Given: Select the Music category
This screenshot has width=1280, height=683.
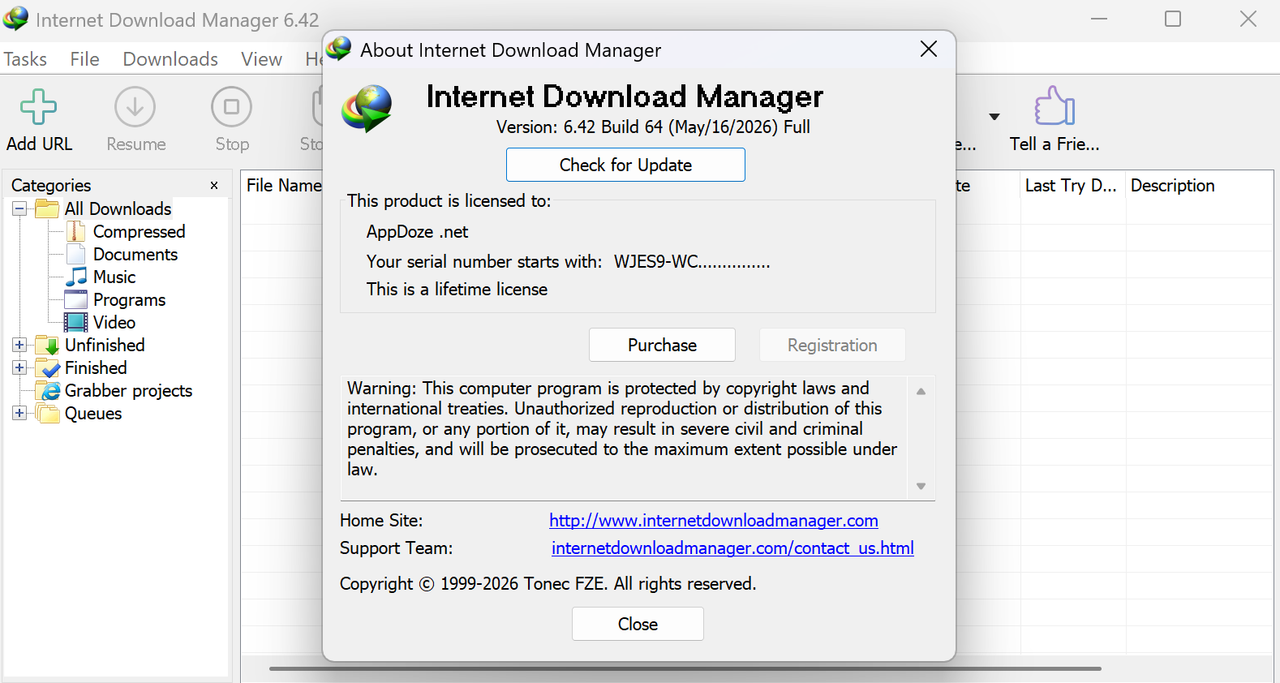Looking at the screenshot, I should [114, 277].
